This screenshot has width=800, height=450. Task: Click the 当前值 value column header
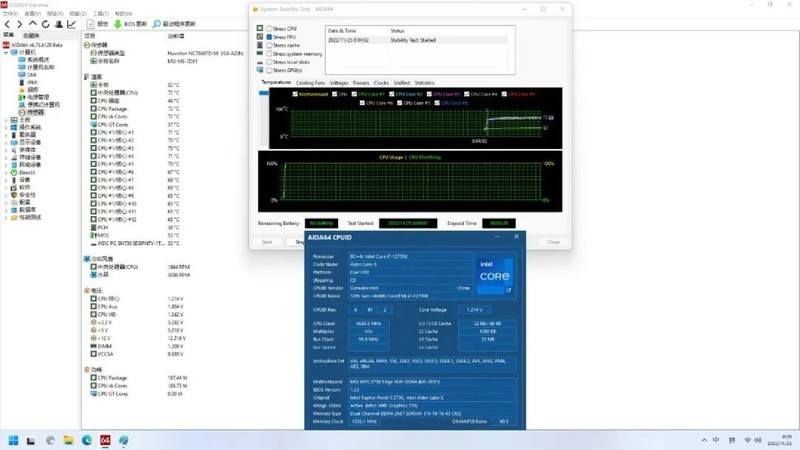pyautogui.click(x=176, y=36)
